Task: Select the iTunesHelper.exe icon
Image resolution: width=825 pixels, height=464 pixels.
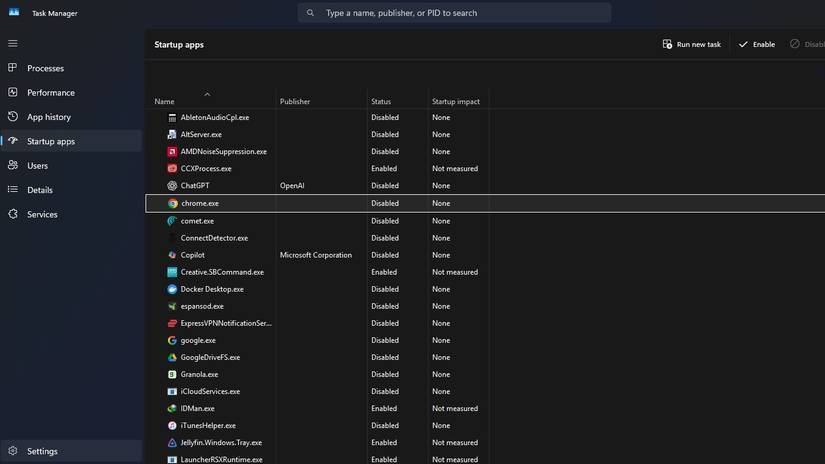Action: (x=172, y=425)
